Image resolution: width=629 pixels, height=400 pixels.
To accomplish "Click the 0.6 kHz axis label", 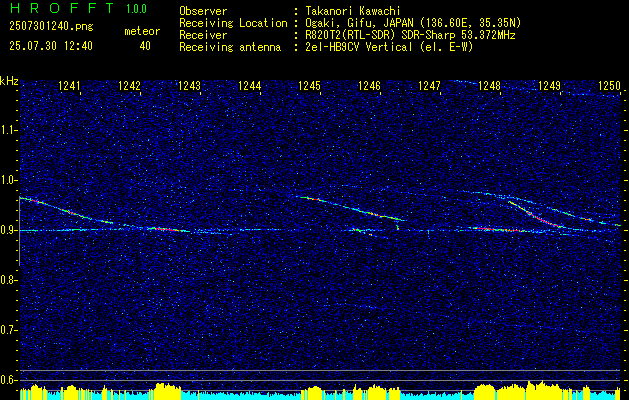I will pyautogui.click(x=9, y=380).
